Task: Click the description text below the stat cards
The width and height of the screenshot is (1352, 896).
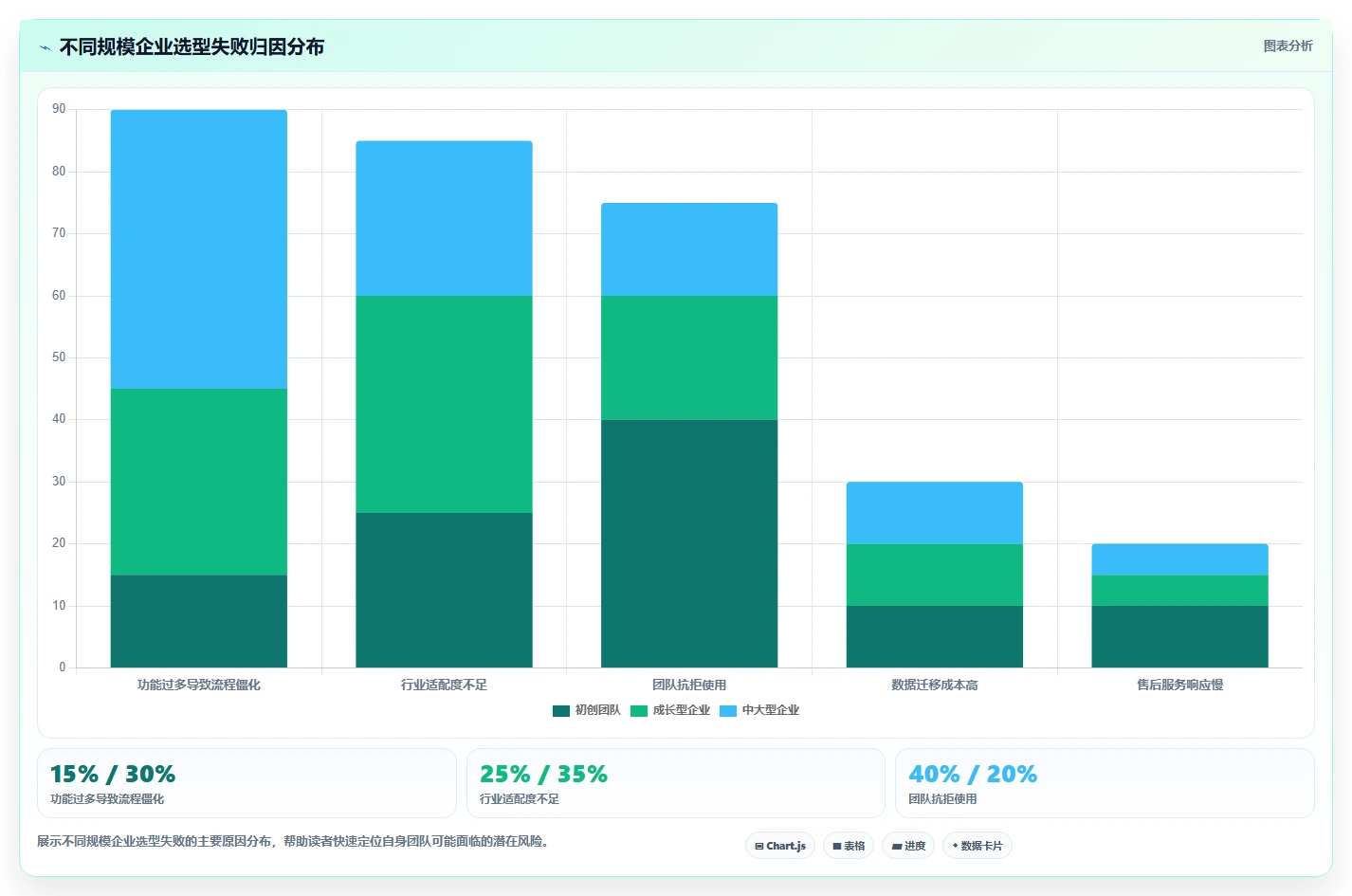Action: pyautogui.click(x=293, y=841)
